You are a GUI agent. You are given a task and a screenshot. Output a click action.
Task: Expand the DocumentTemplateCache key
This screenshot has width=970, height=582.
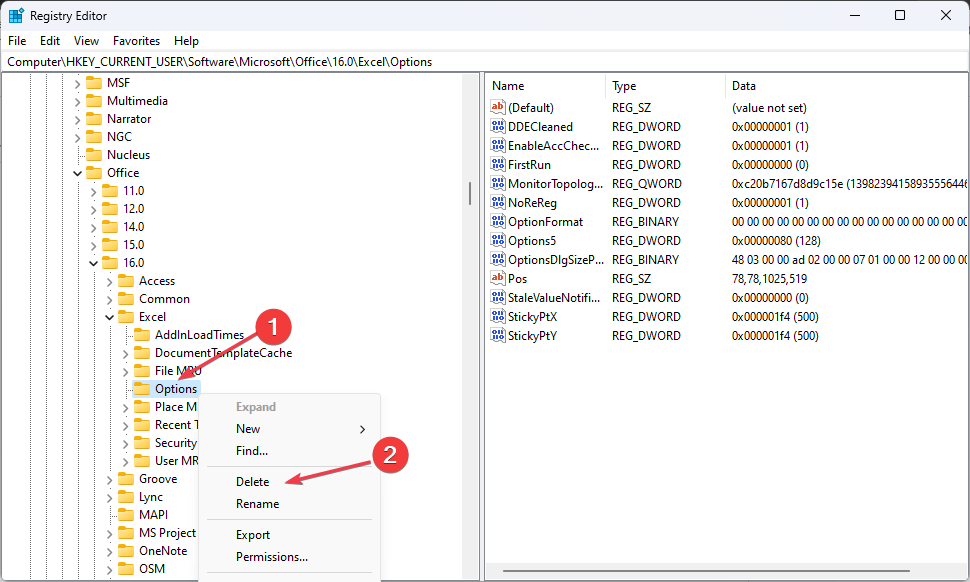pyautogui.click(x=125, y=353)
